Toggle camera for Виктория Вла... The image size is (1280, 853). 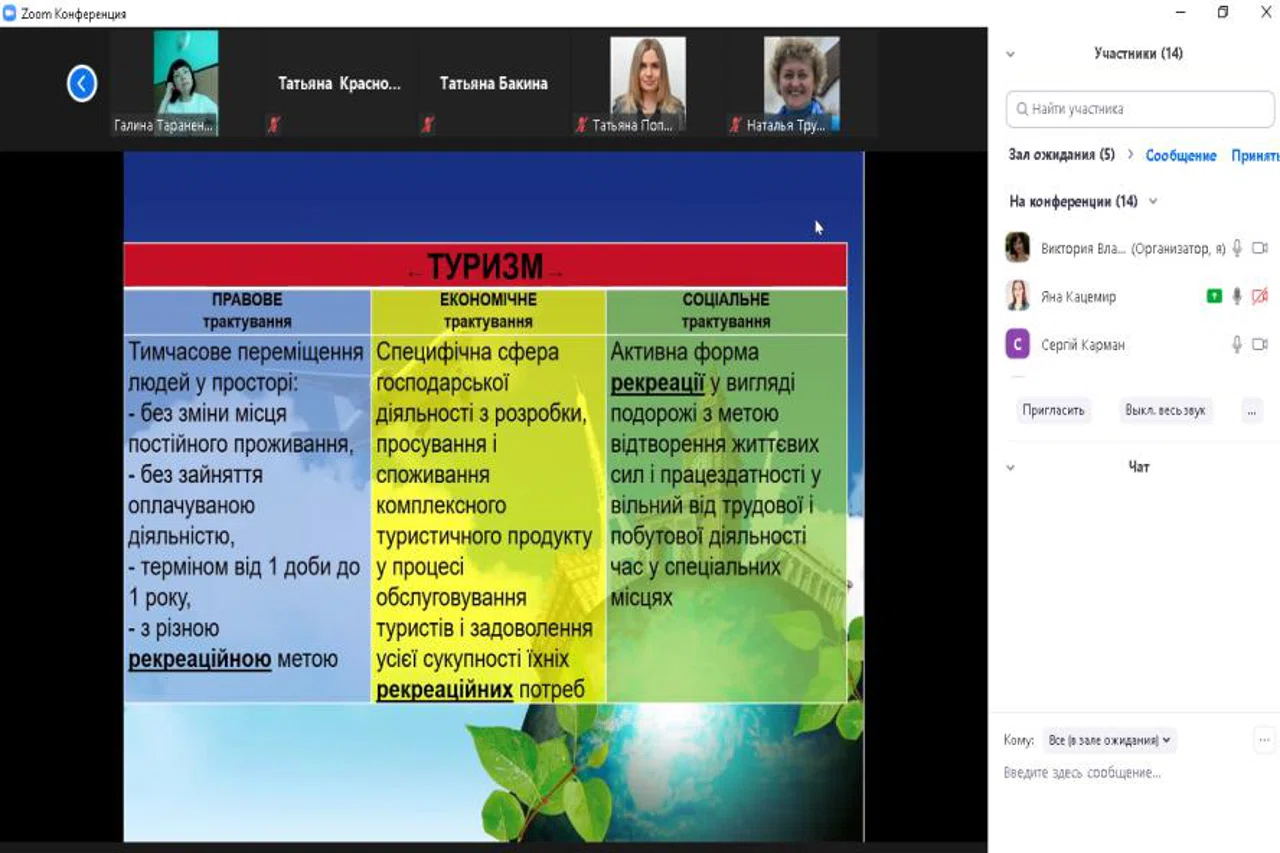(x=1260, y=248)
